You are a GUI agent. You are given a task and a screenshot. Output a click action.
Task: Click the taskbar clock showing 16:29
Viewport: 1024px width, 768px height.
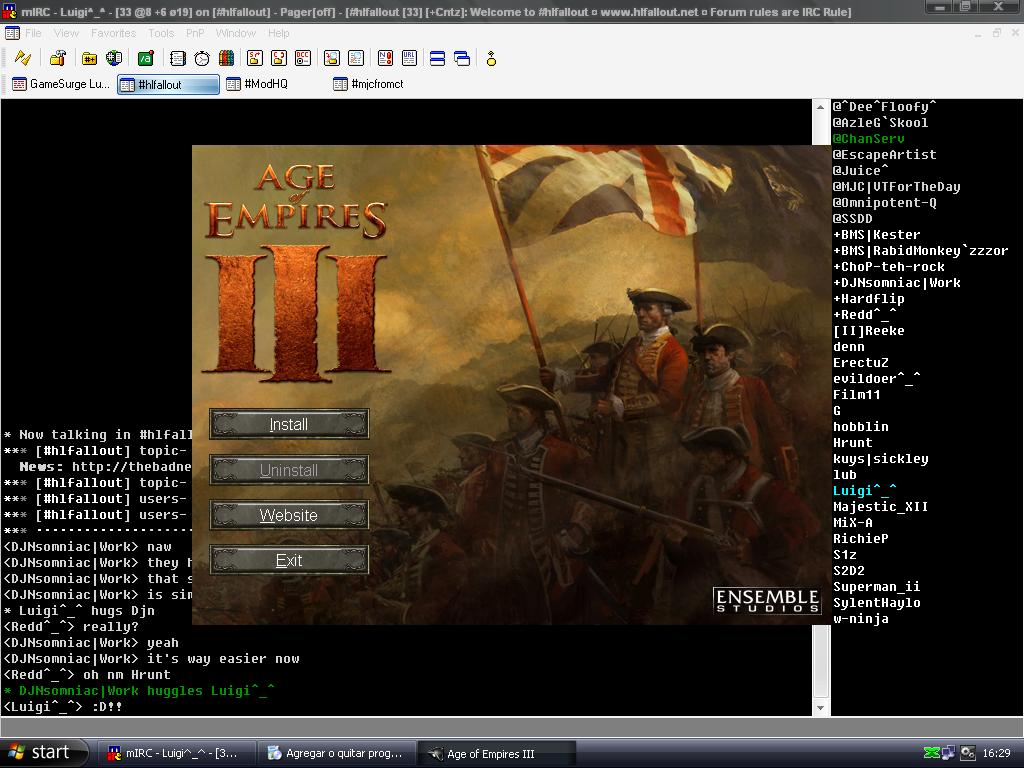click(996, 753)
